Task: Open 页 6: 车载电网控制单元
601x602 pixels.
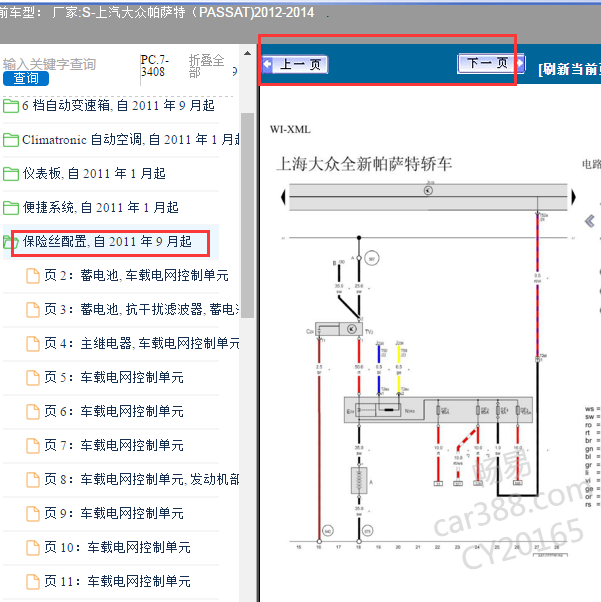Action: (114, 412)
